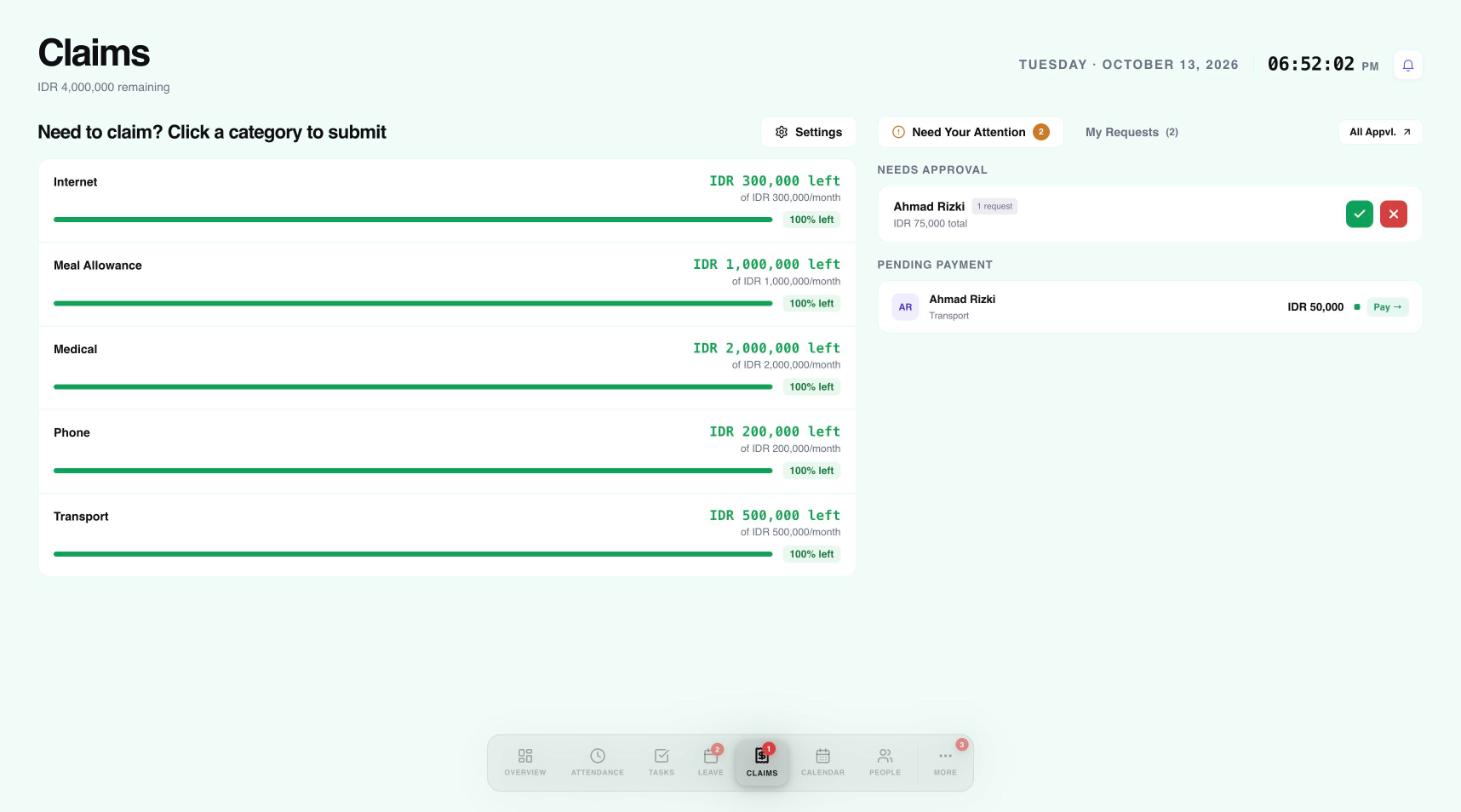Click Ahmad Rizki name under Needs Approval
1461x812 pixels.
pyautogui.click(x=929, y=206)
